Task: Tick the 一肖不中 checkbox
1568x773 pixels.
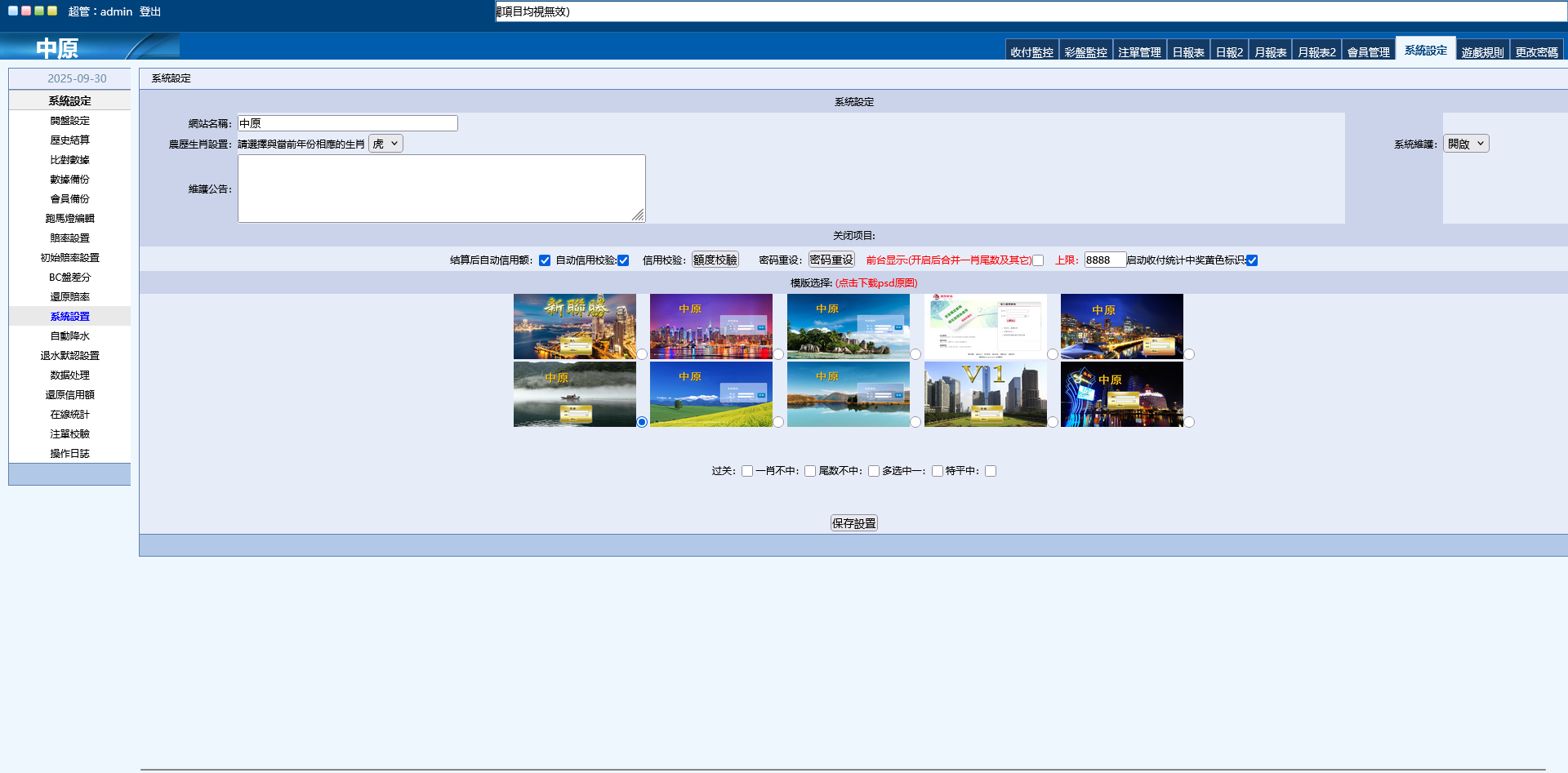Action: point(810,471)
